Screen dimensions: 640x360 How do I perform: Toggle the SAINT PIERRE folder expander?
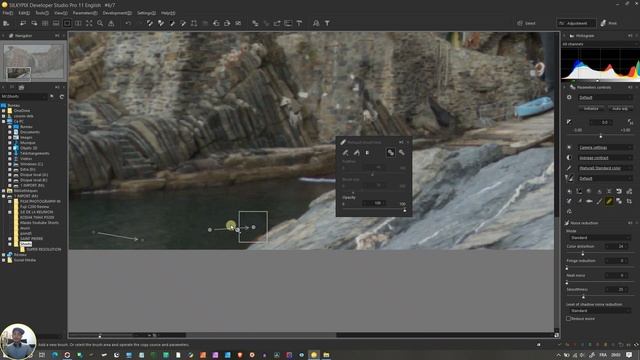pos(10,238)
